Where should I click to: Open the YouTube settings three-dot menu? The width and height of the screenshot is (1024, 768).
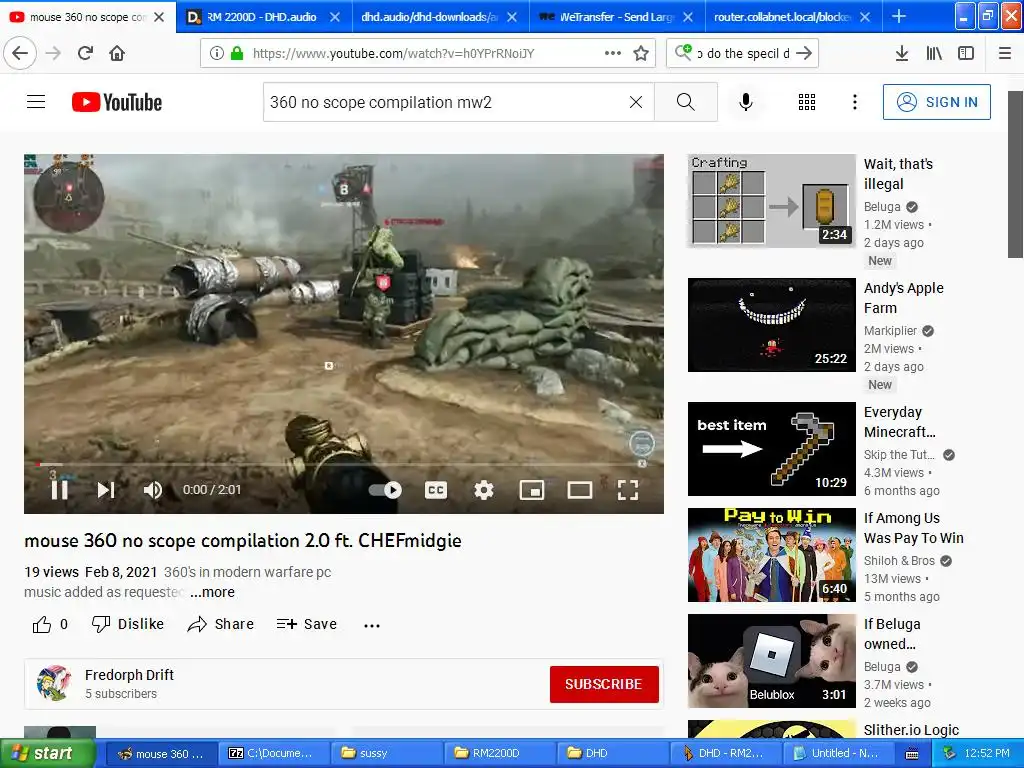(x=855, y=102)
